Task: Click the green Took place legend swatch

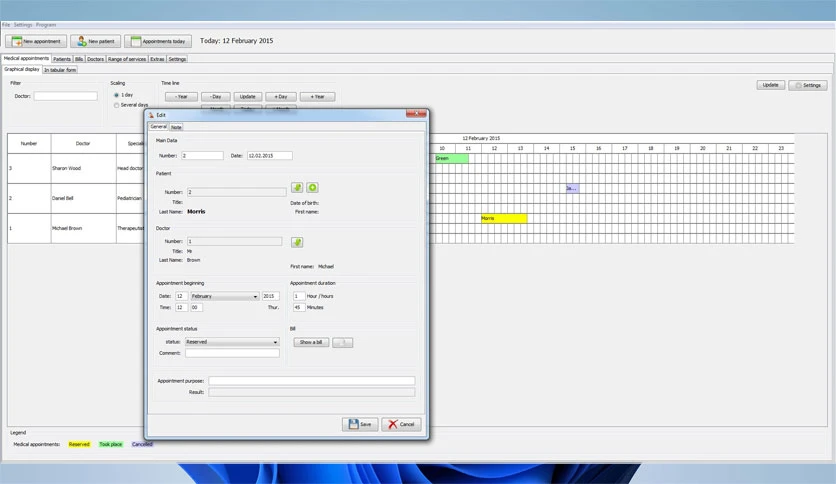Action: (x=110, y=444)
